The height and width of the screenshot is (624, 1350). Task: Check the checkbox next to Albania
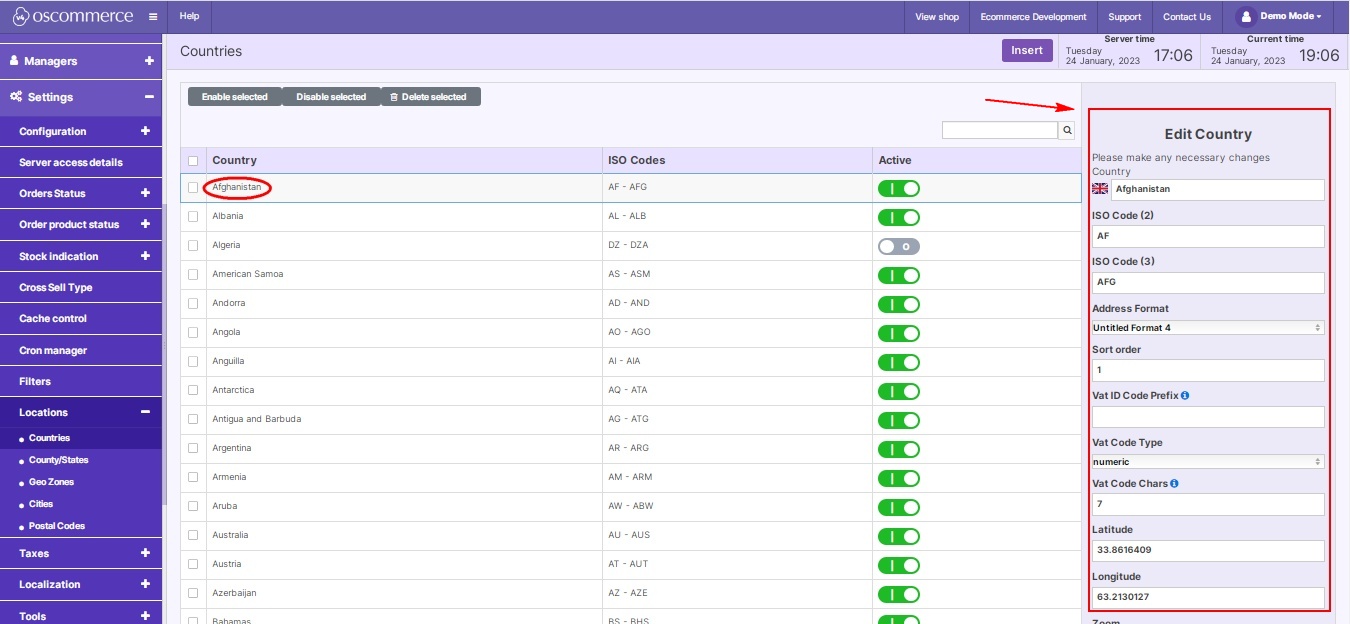[193, 216]
